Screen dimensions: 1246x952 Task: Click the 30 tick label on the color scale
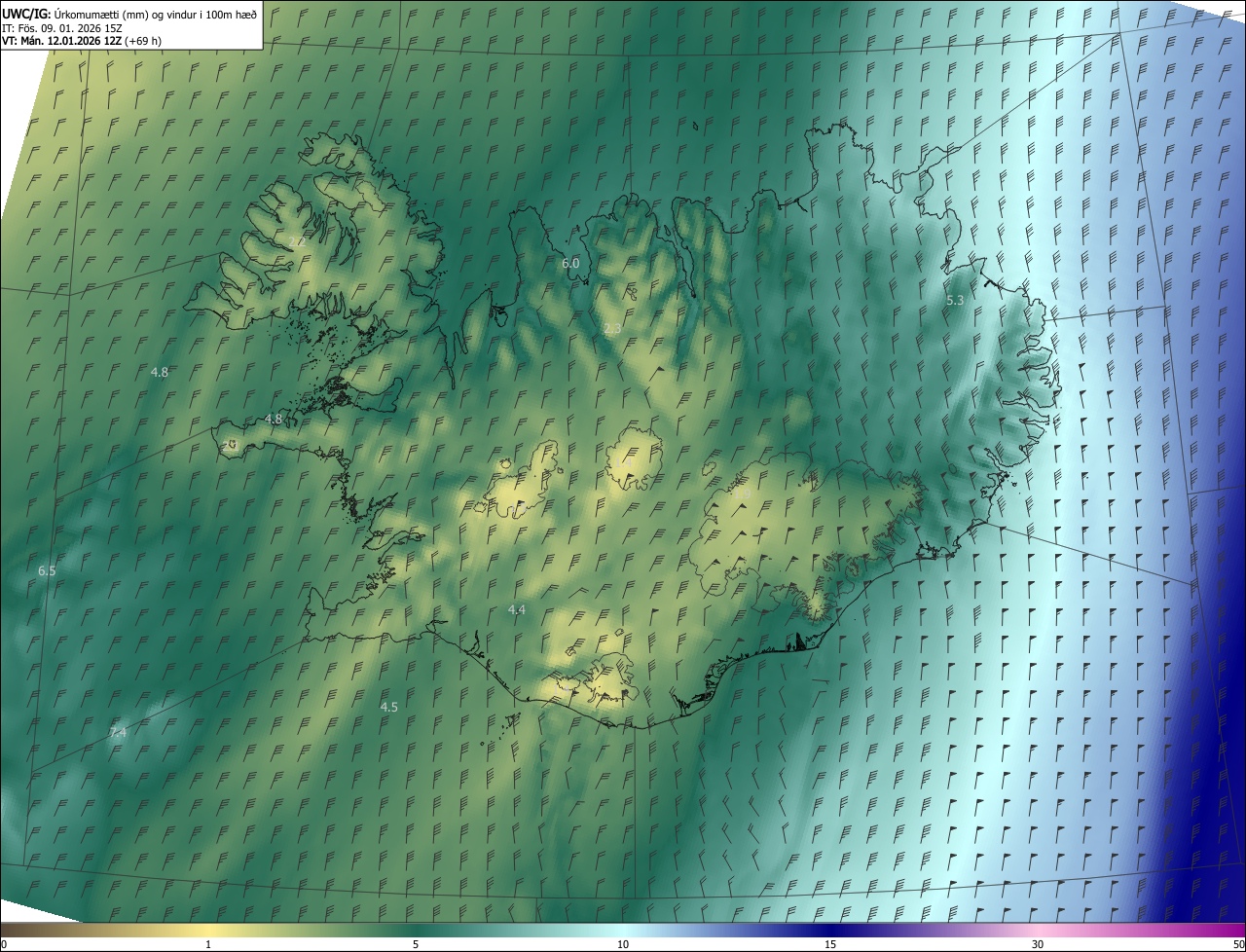coord(1038,944)
